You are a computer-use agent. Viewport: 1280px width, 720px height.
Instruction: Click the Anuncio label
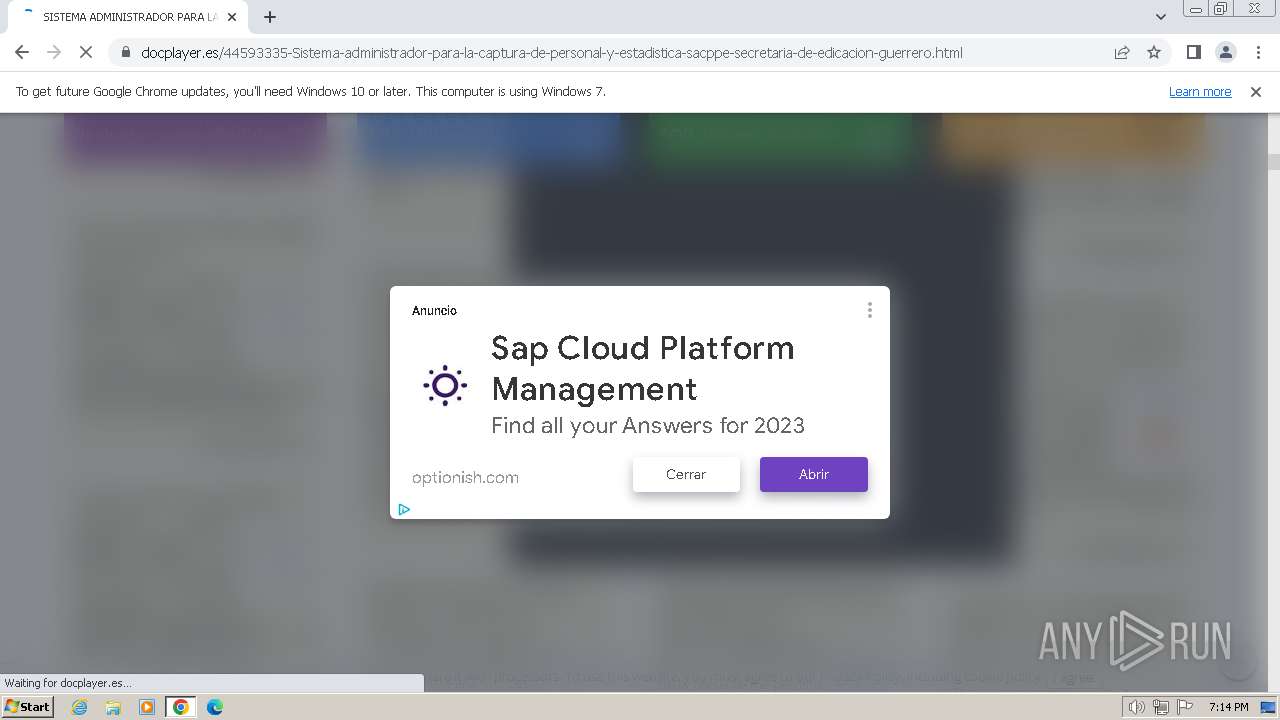click(434, 310)
